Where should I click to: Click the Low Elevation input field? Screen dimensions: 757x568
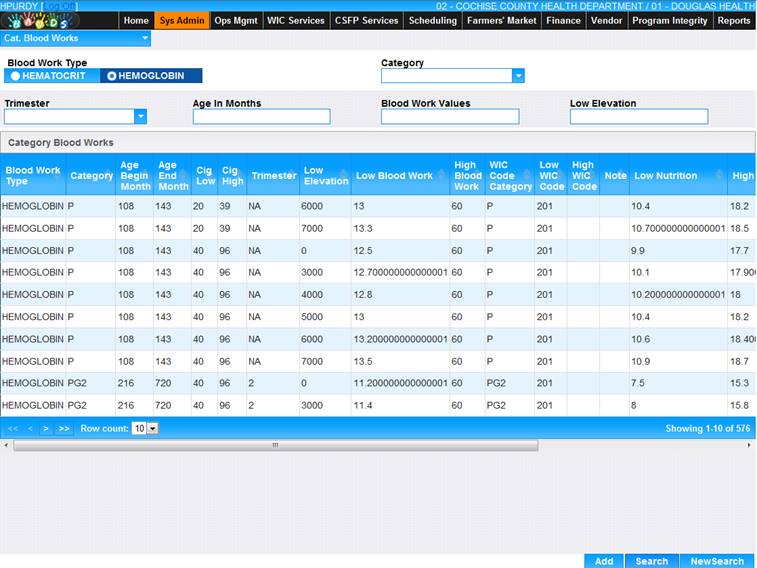639,116
